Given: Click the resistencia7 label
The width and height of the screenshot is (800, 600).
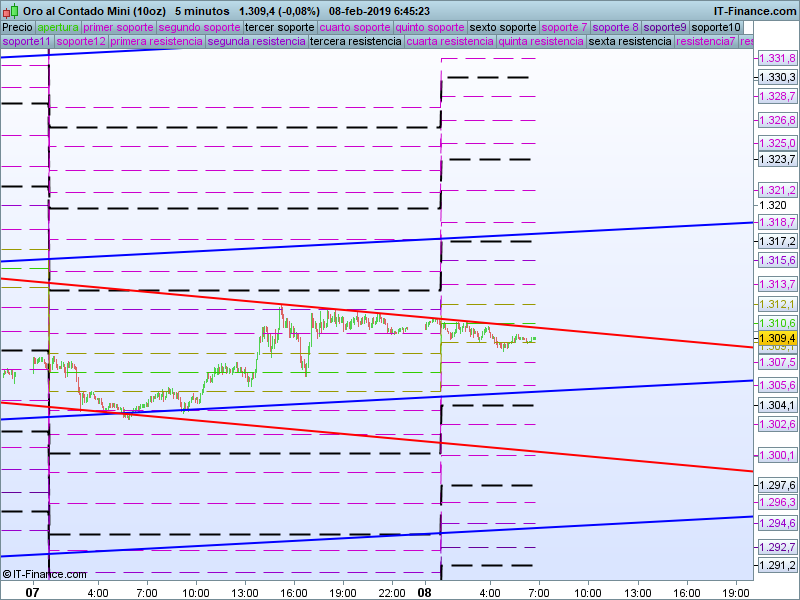Looking at the screenshot, I should (x=706, y=41).
